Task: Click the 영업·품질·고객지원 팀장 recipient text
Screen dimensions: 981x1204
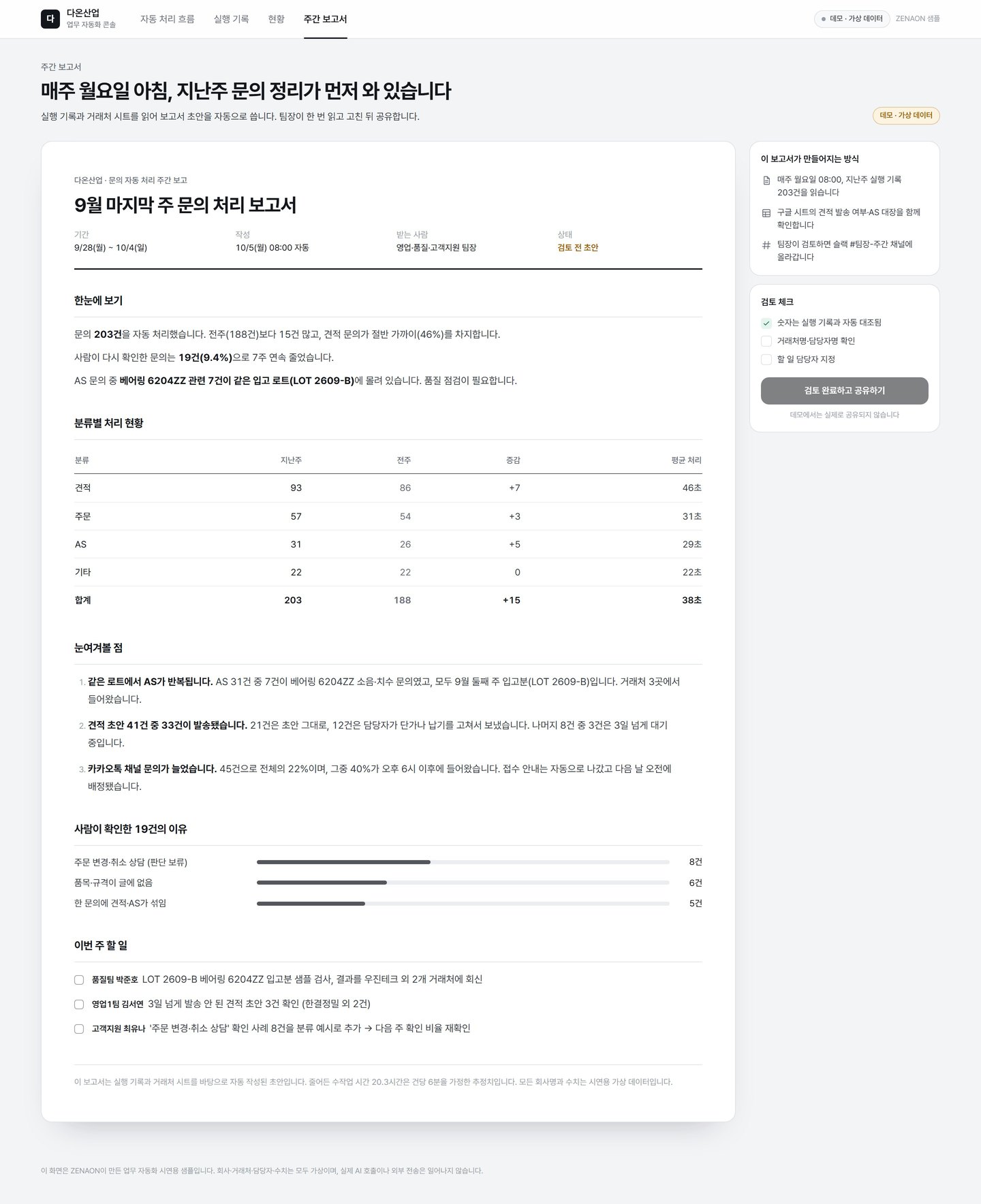Action: (x=436, y=248)
